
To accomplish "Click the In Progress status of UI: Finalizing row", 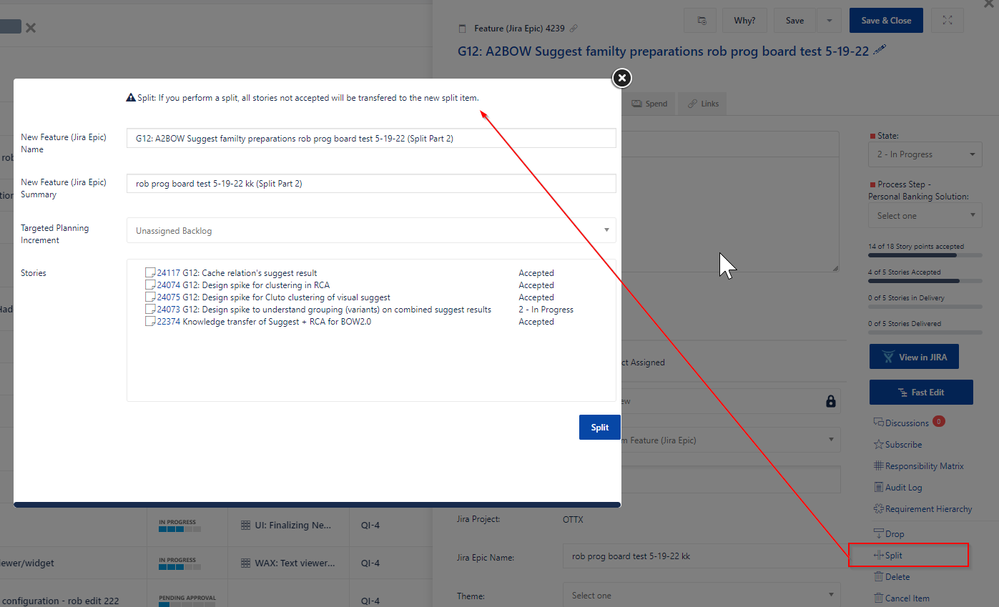I will pos(179,525).
